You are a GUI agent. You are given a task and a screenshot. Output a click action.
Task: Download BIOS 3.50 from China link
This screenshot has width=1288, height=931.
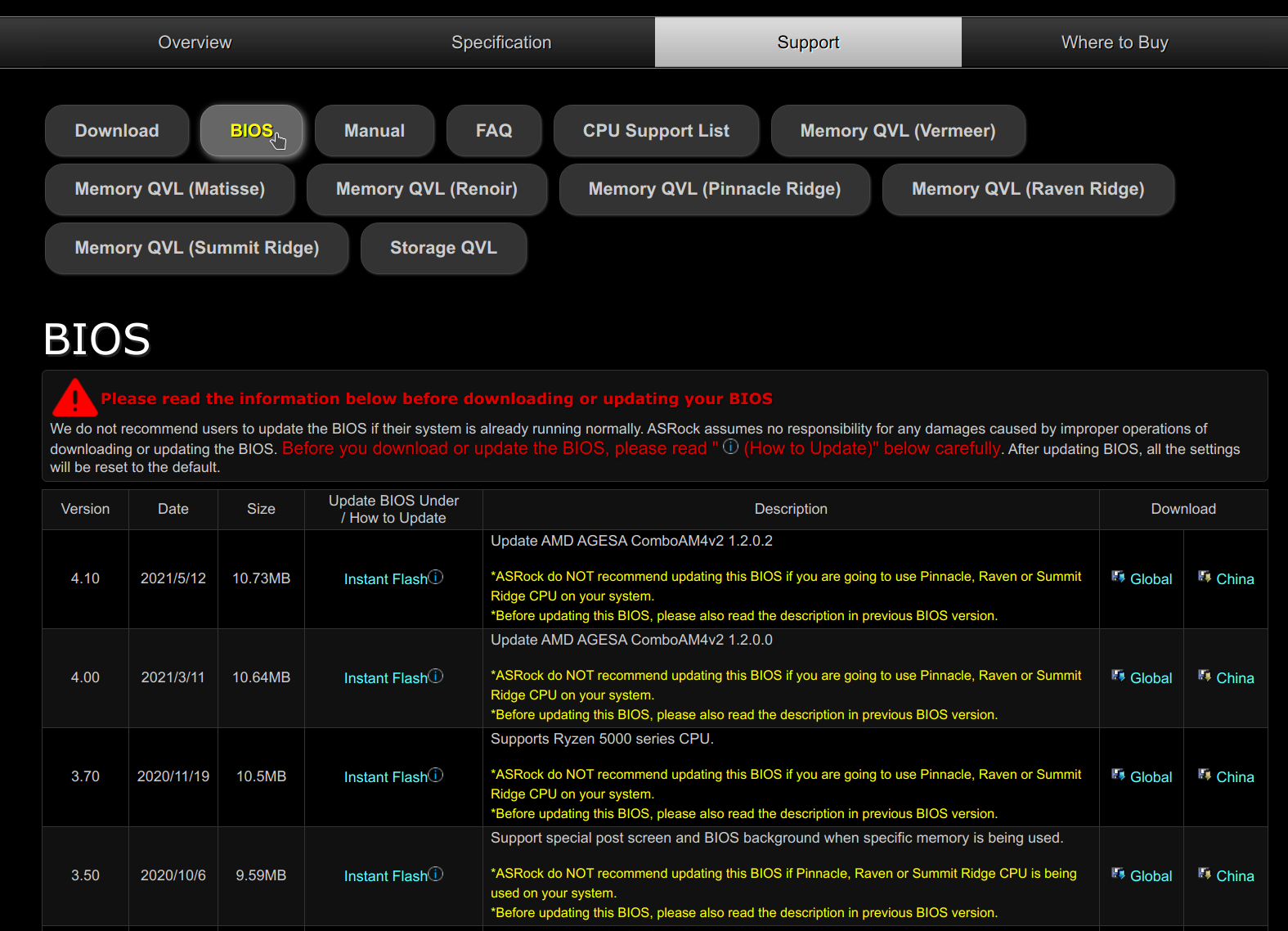(1235, 876)
